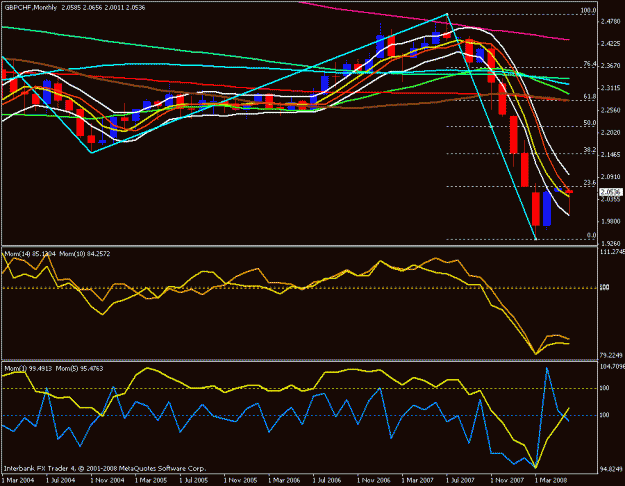Click the 2.4780 price axis value

pyautogui.click(x=611, y=22)
